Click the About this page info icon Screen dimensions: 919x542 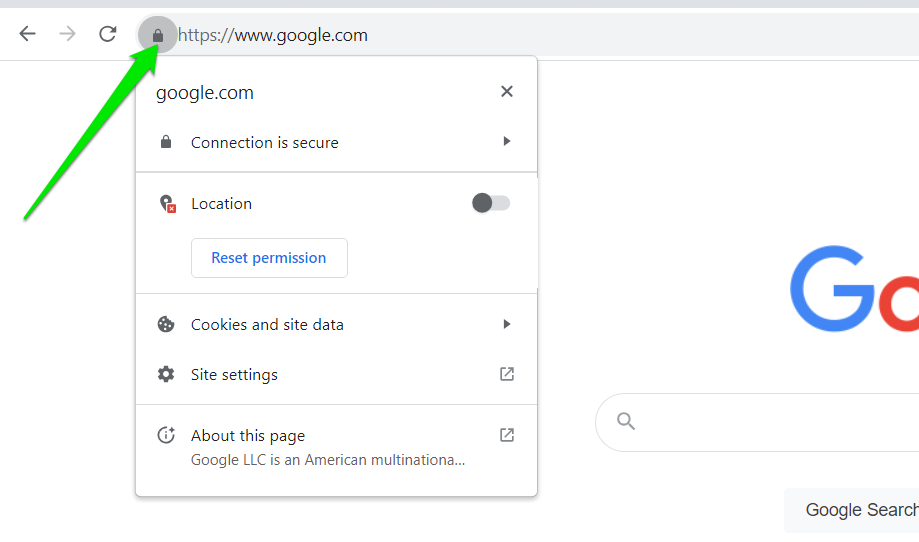(166, 435)
